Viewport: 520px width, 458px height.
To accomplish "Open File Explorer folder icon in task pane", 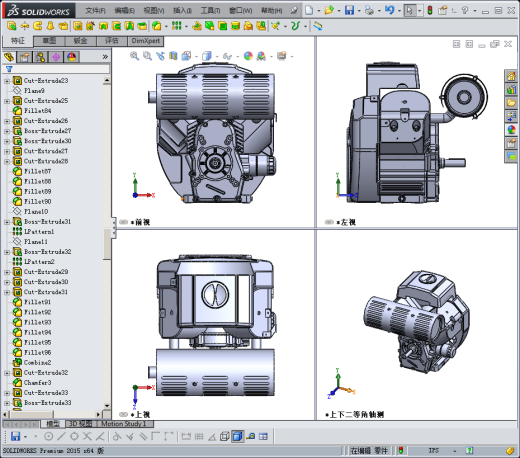I will point(511,103).
